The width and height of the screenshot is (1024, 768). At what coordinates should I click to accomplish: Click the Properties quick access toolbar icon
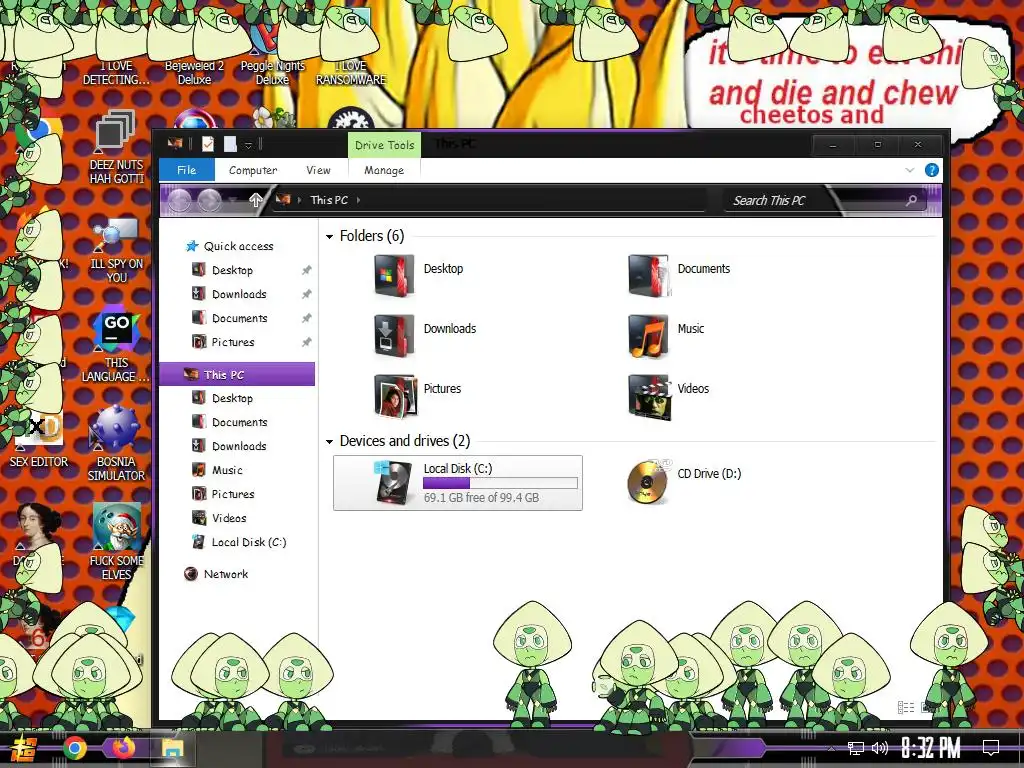click(x=208, y=144)
